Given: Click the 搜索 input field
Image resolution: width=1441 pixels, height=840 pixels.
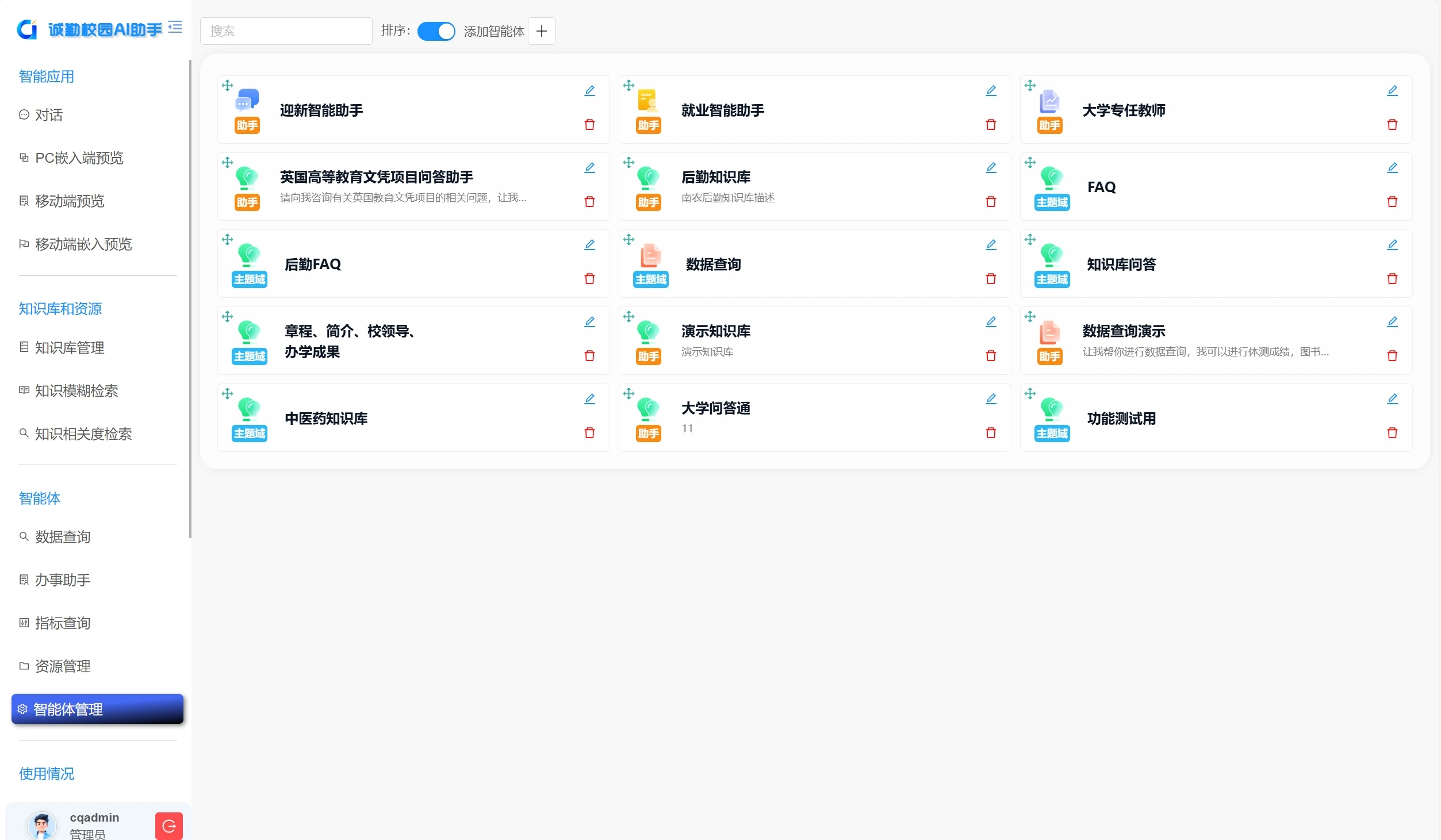Looking at the screenshot, I should [x=286, y=31].
